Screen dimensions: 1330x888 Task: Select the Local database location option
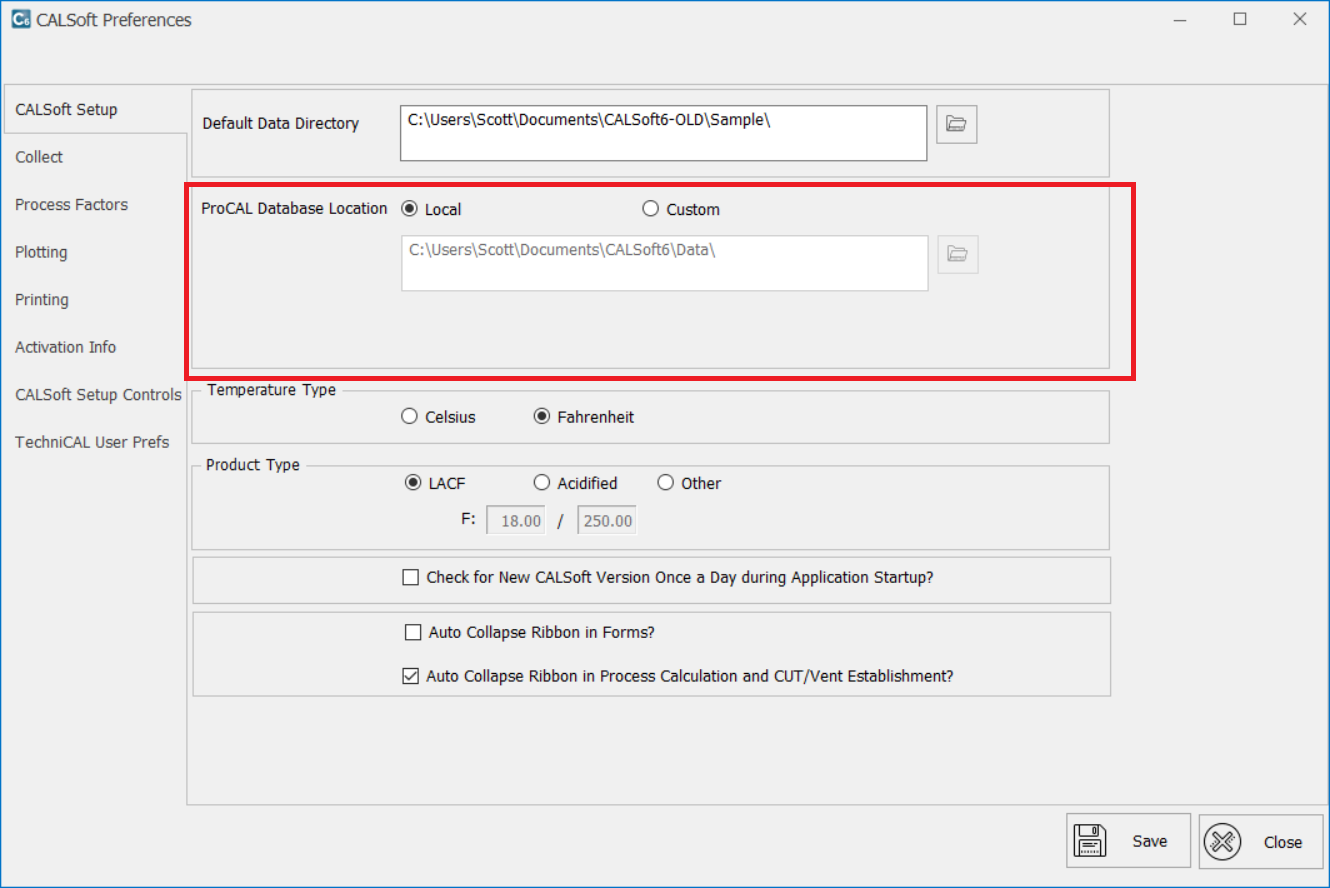409,209
